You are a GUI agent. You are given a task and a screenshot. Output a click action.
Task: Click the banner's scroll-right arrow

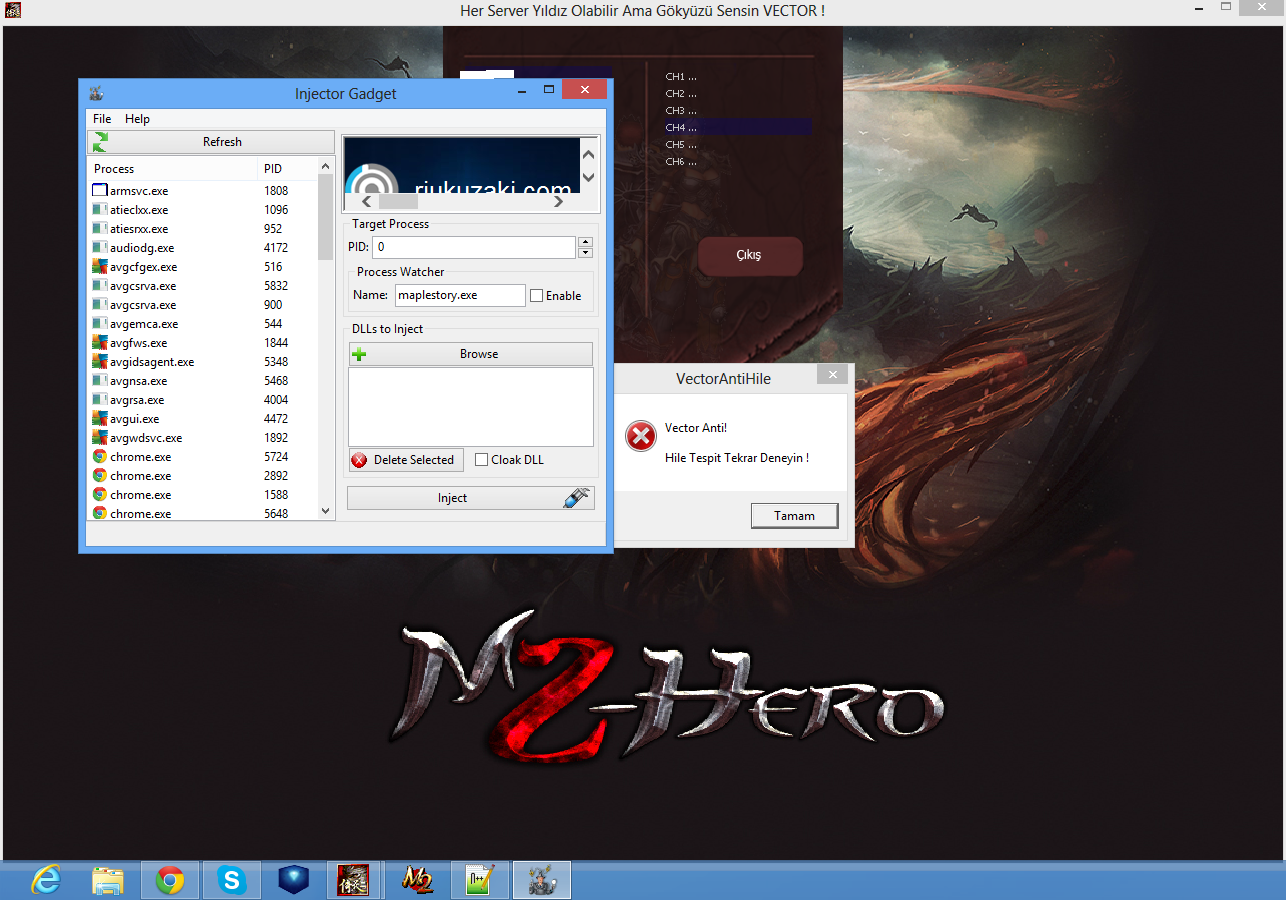[558, 201]
